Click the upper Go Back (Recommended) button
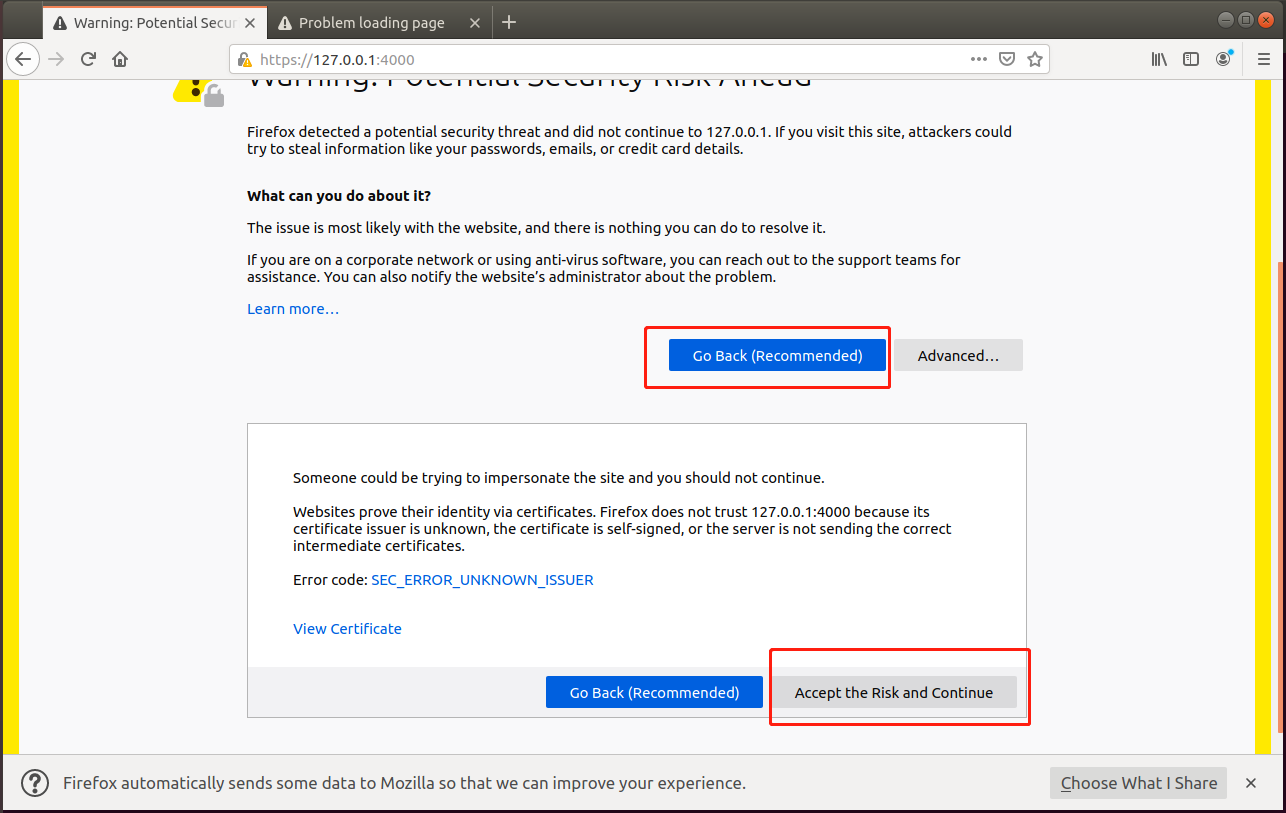 coord(777,355)
